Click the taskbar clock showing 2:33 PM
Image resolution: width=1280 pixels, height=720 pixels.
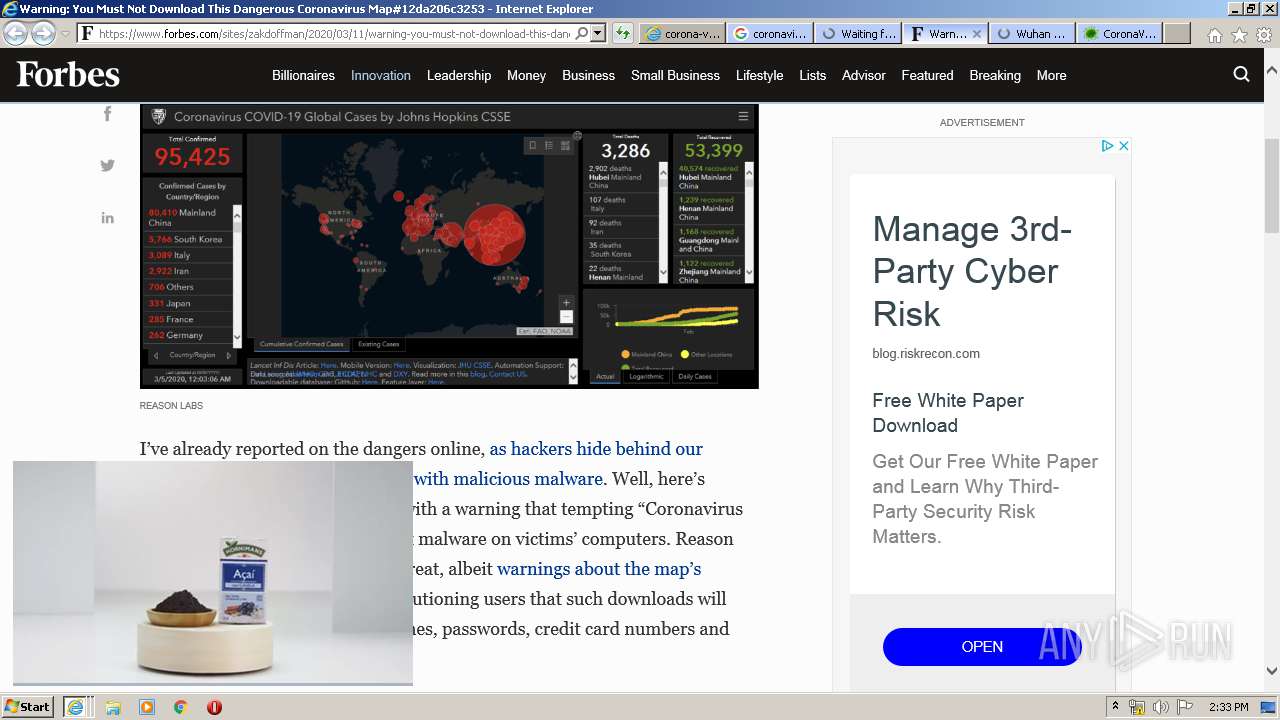1228,707
